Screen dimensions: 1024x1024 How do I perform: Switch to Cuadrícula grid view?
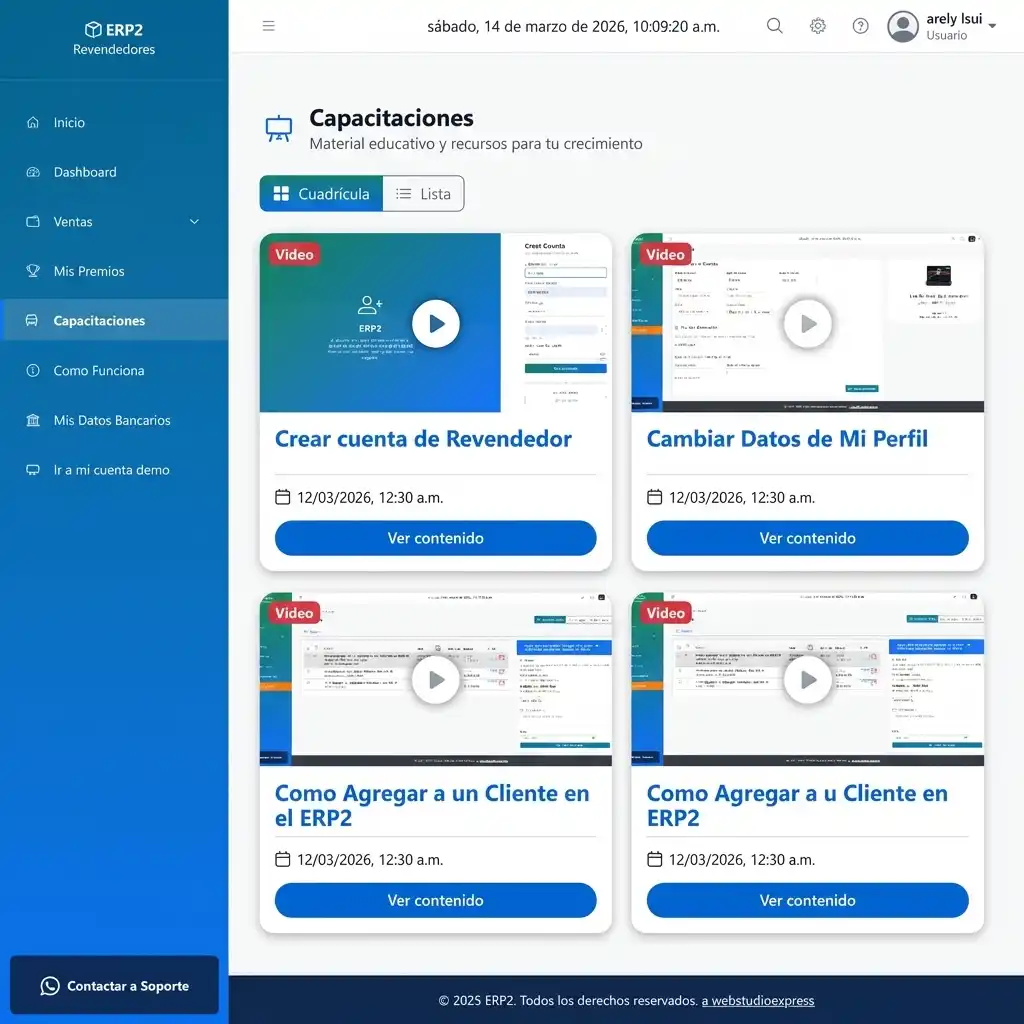(321, 194)
